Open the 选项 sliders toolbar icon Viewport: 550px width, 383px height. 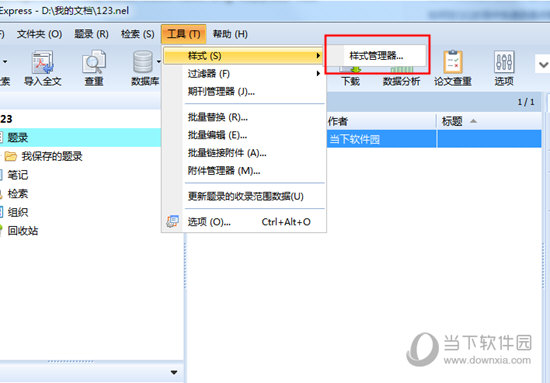tap(504, 62)
